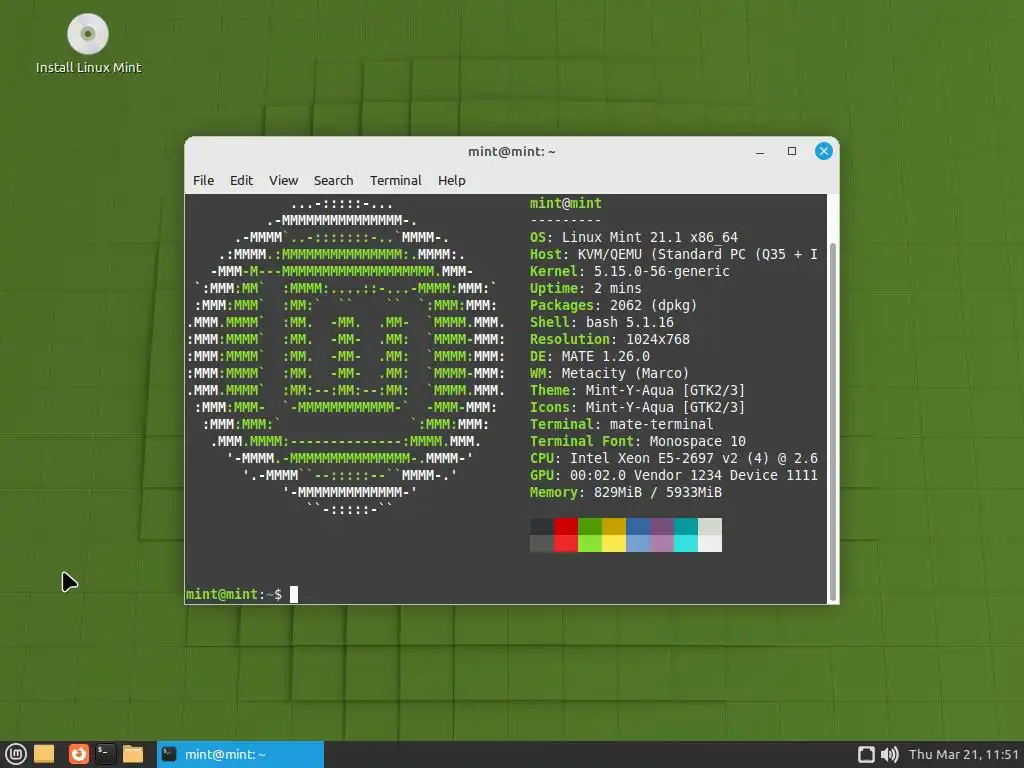The image size is (1024, 768).
Task: Click the 'Shell: bash 5.1.16' line
Action: tap(601, 322)
